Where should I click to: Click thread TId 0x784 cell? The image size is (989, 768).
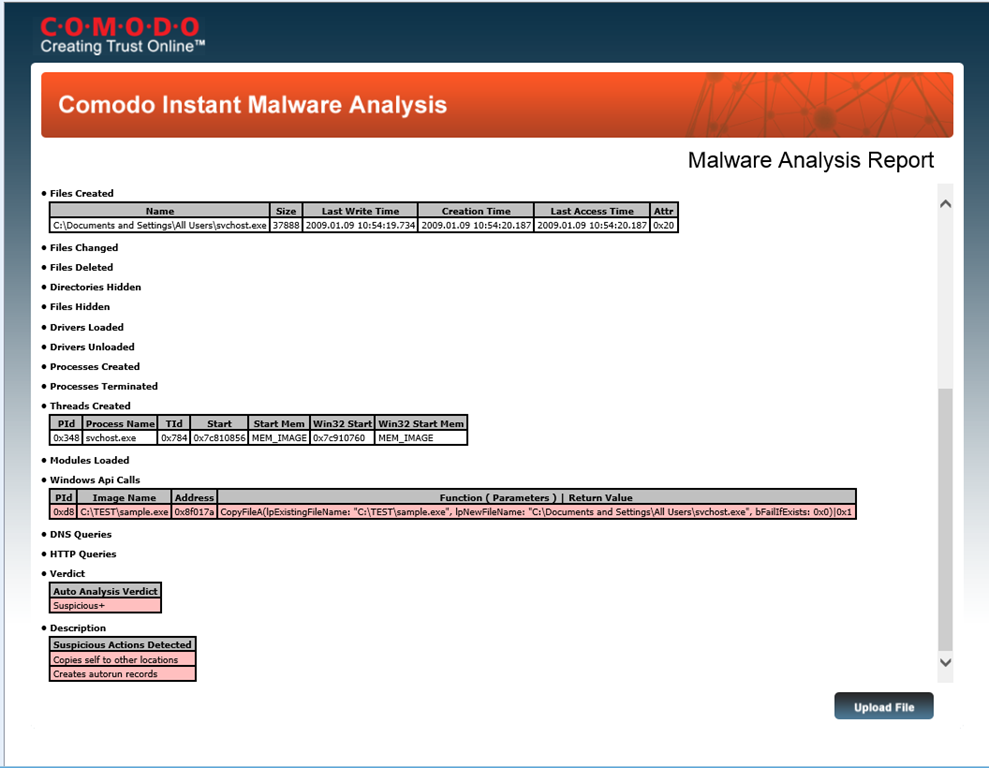(173, 438)
